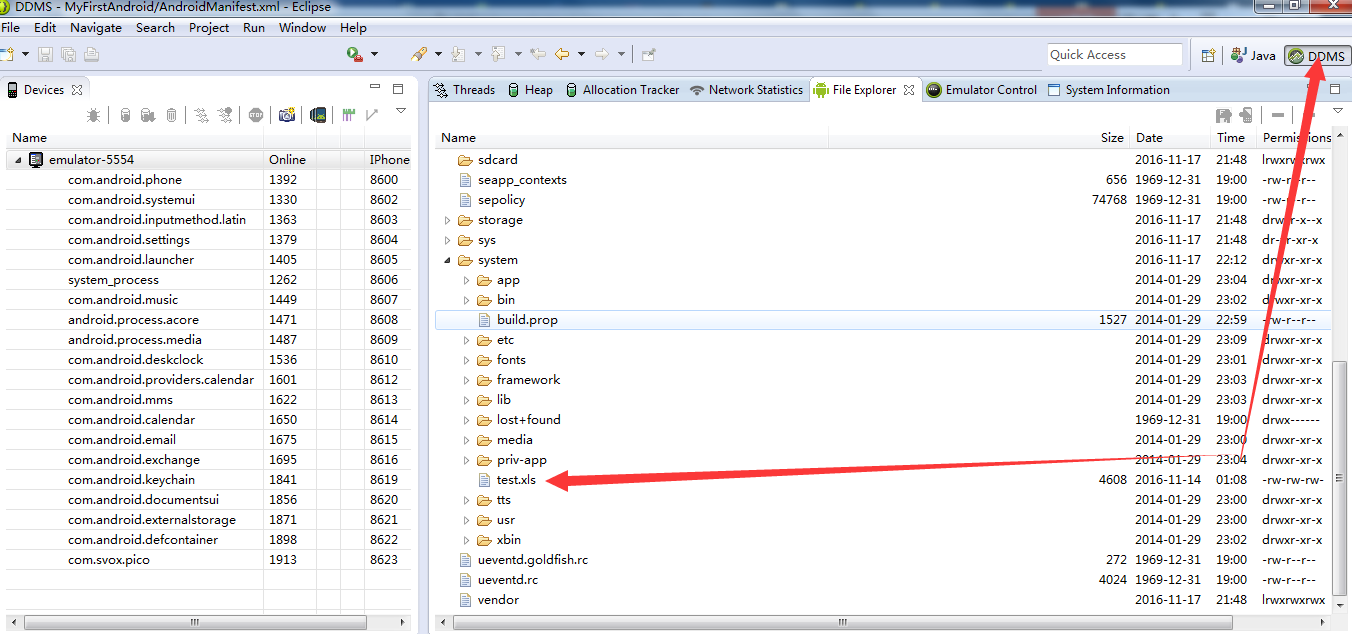Open the Devices view menu triangle

click(x=401, y=110)
